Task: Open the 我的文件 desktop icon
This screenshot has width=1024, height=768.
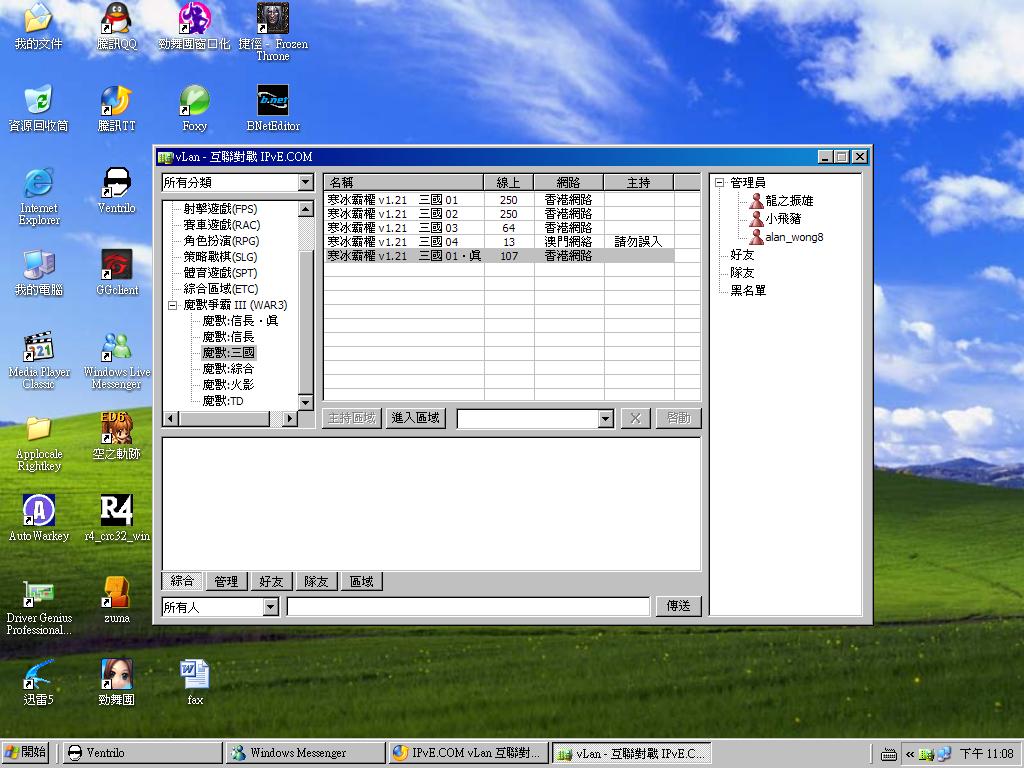Action: (36, 25)
